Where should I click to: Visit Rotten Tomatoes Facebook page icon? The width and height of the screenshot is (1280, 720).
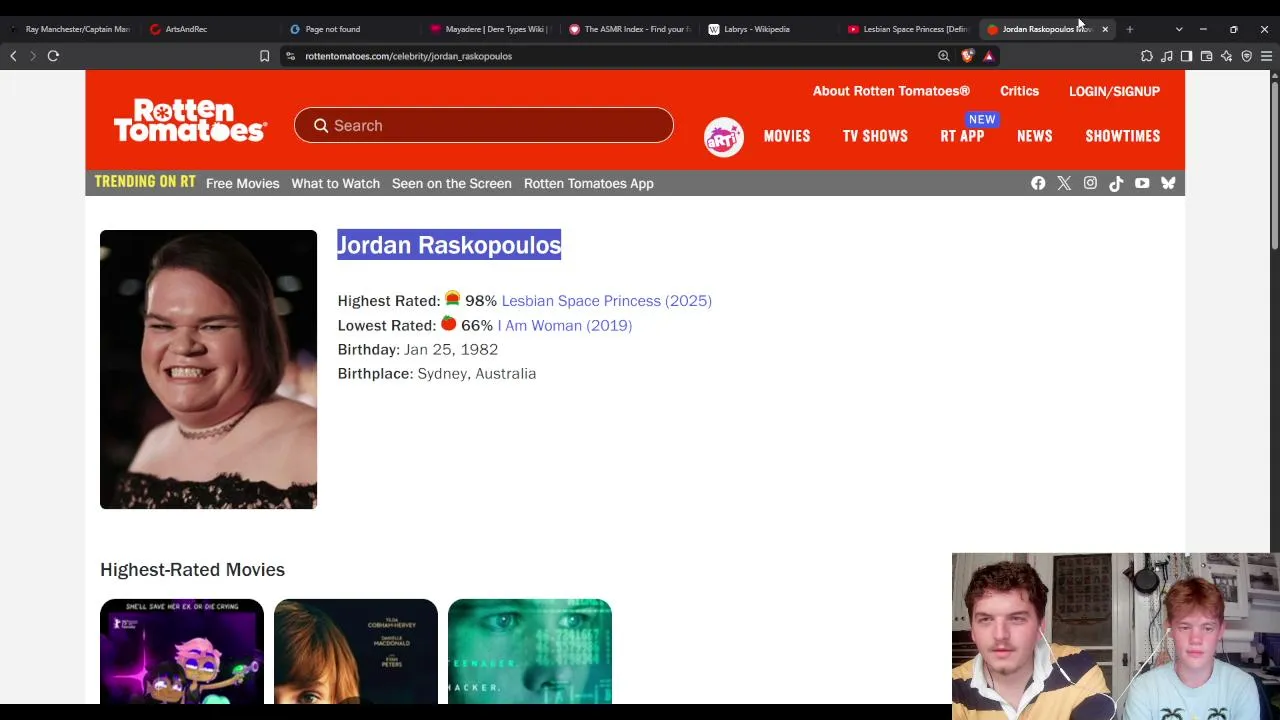(x=1038, y=183)
